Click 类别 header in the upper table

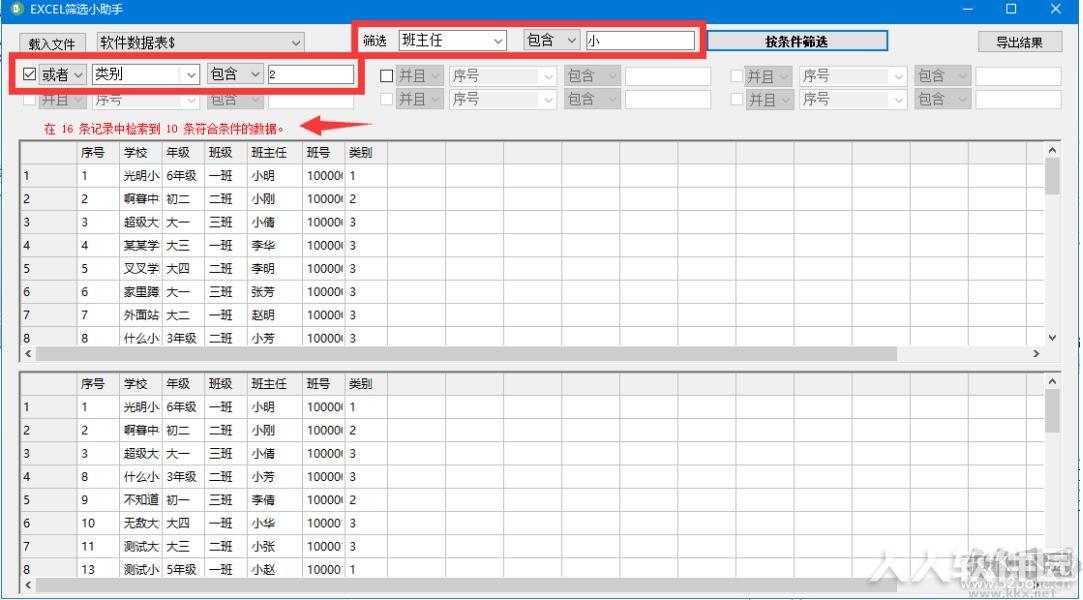point(365,153)
